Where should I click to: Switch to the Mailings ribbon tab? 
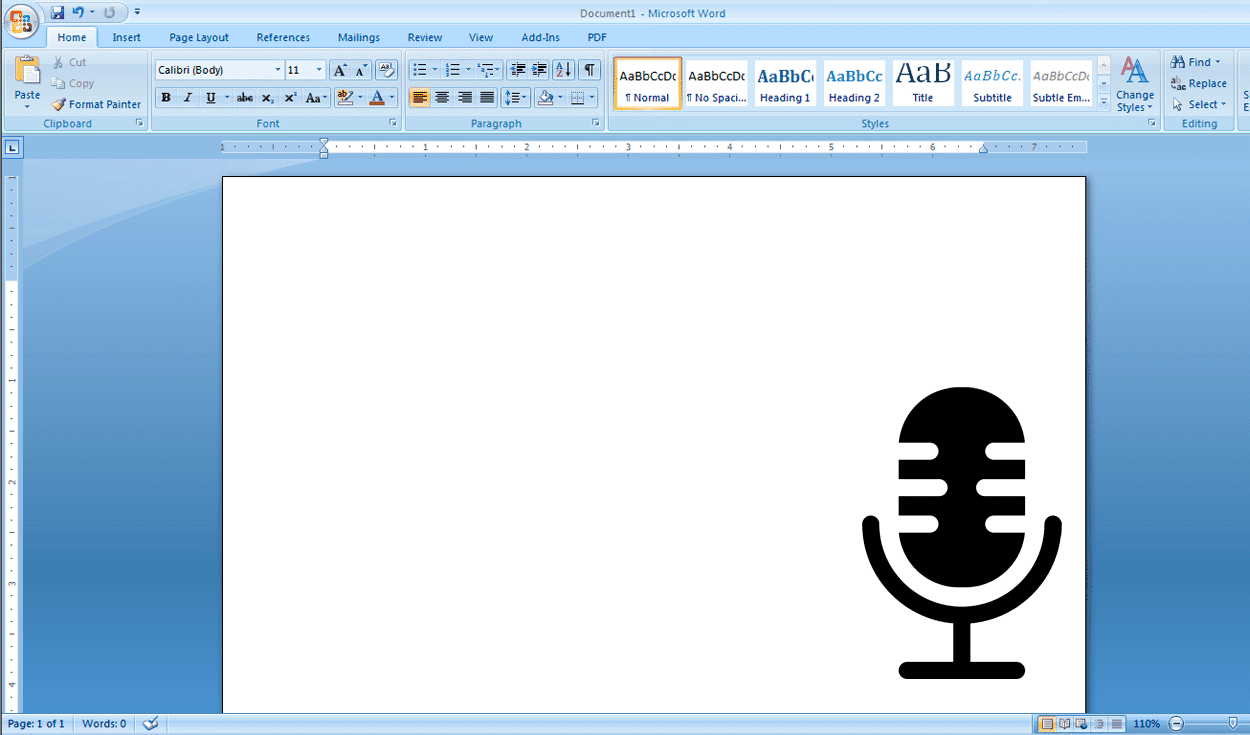[358, 37]
